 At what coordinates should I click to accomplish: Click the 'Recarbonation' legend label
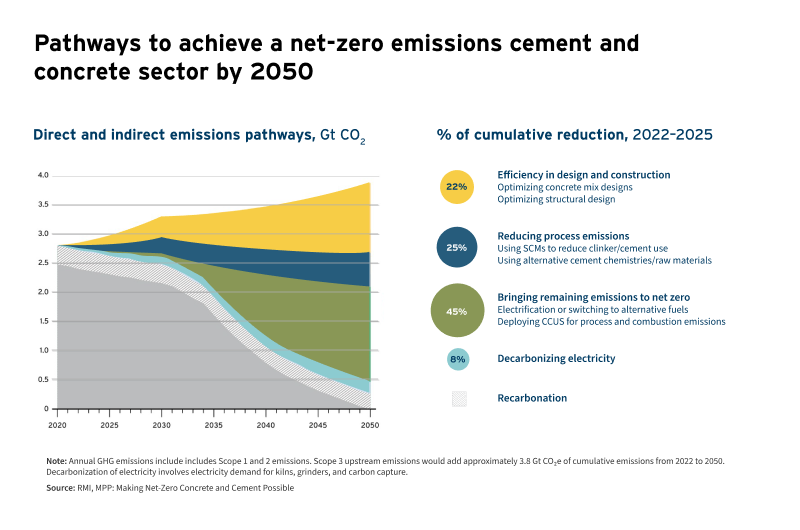[x=532, y=398]
